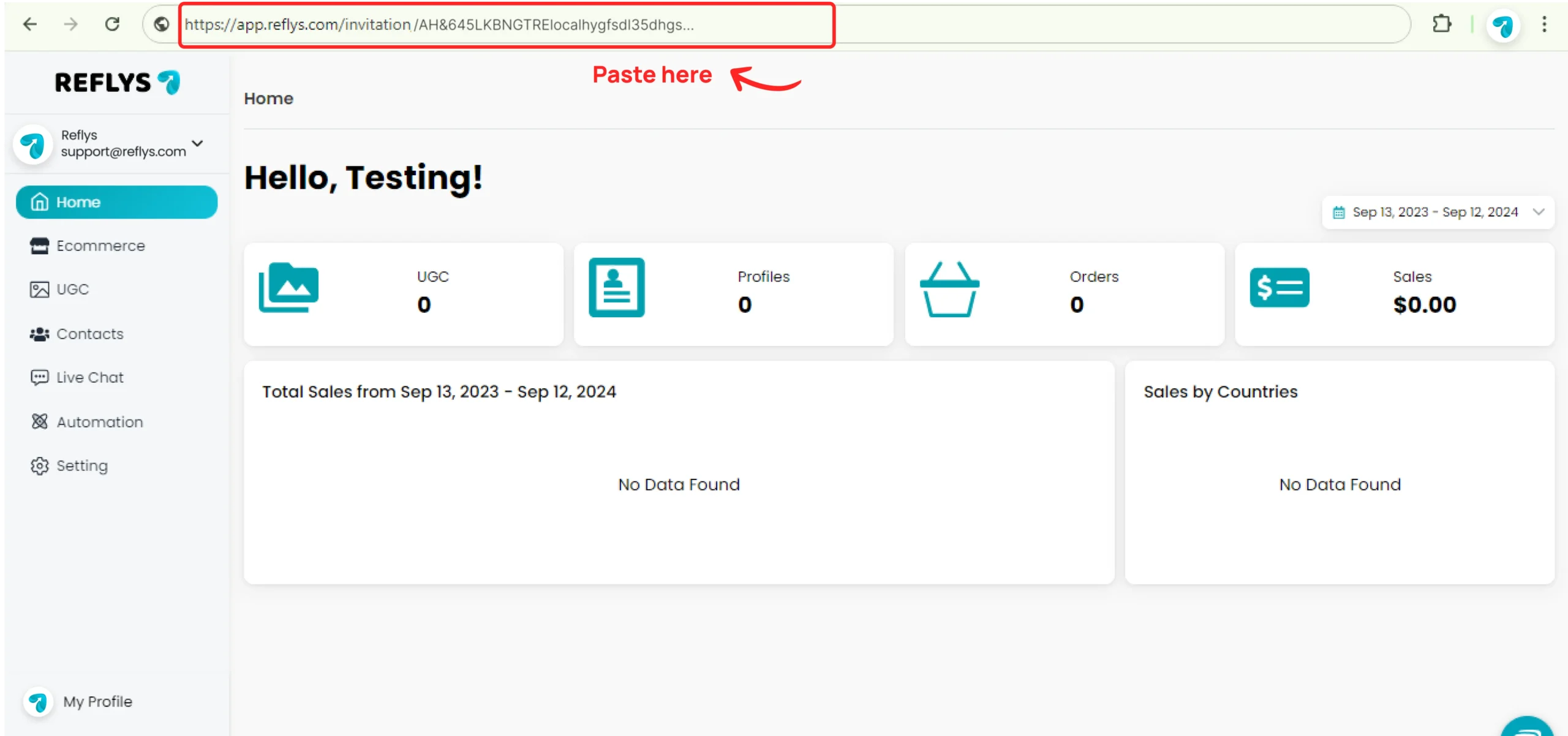Viewport: 1568px width, 736px height.
Task: Open the browser three-dot menu
Action: 1544,24
